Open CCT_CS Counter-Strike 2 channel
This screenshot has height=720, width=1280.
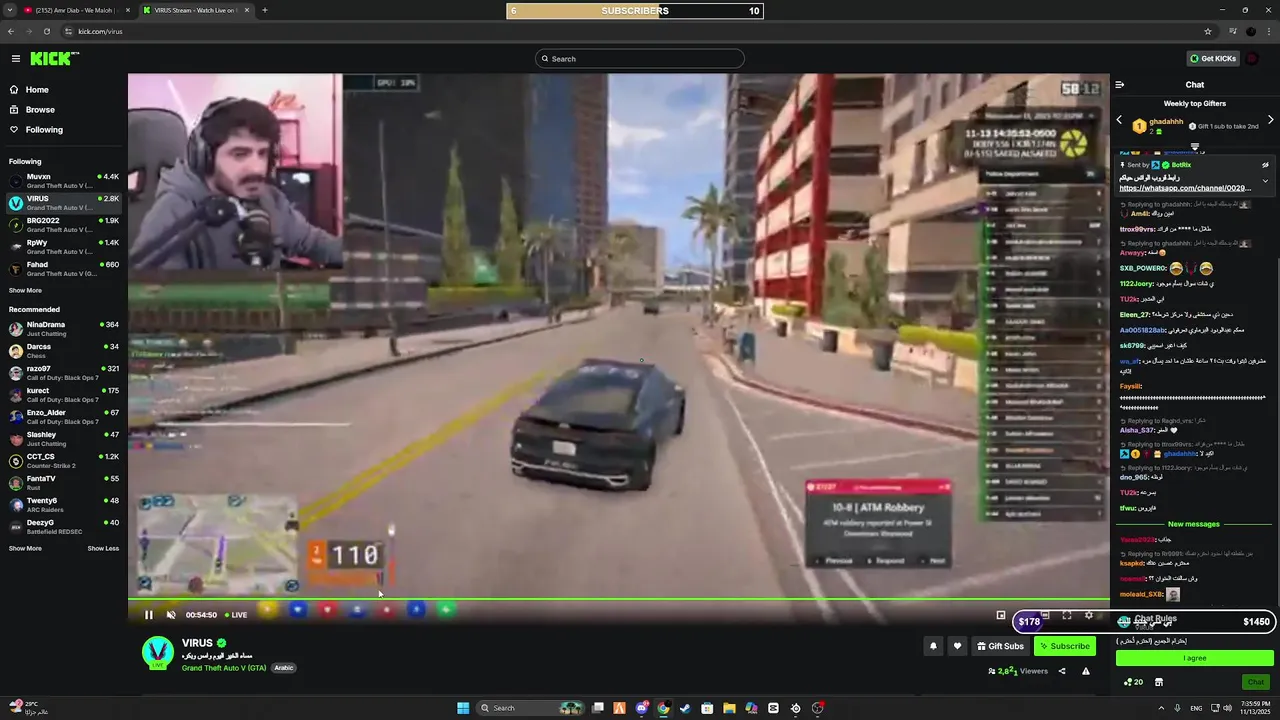point(64,461)
